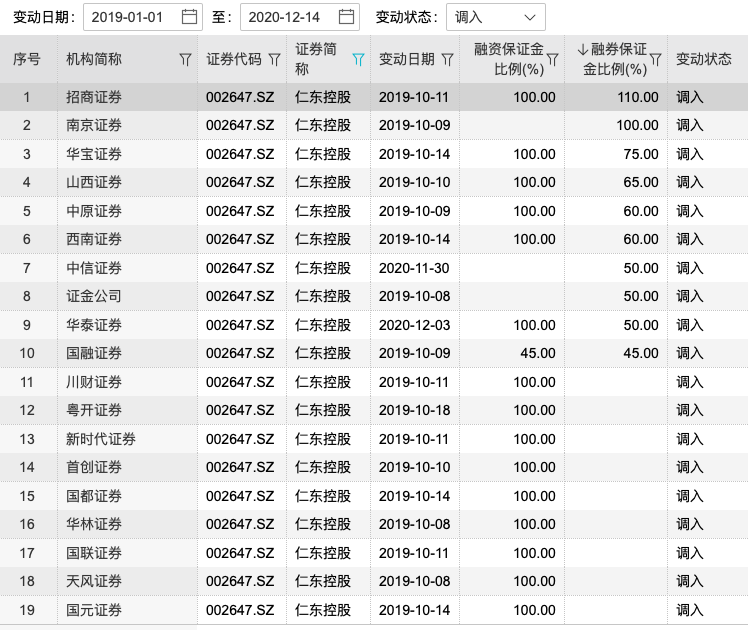Select row 南京证券

point(374,125)
